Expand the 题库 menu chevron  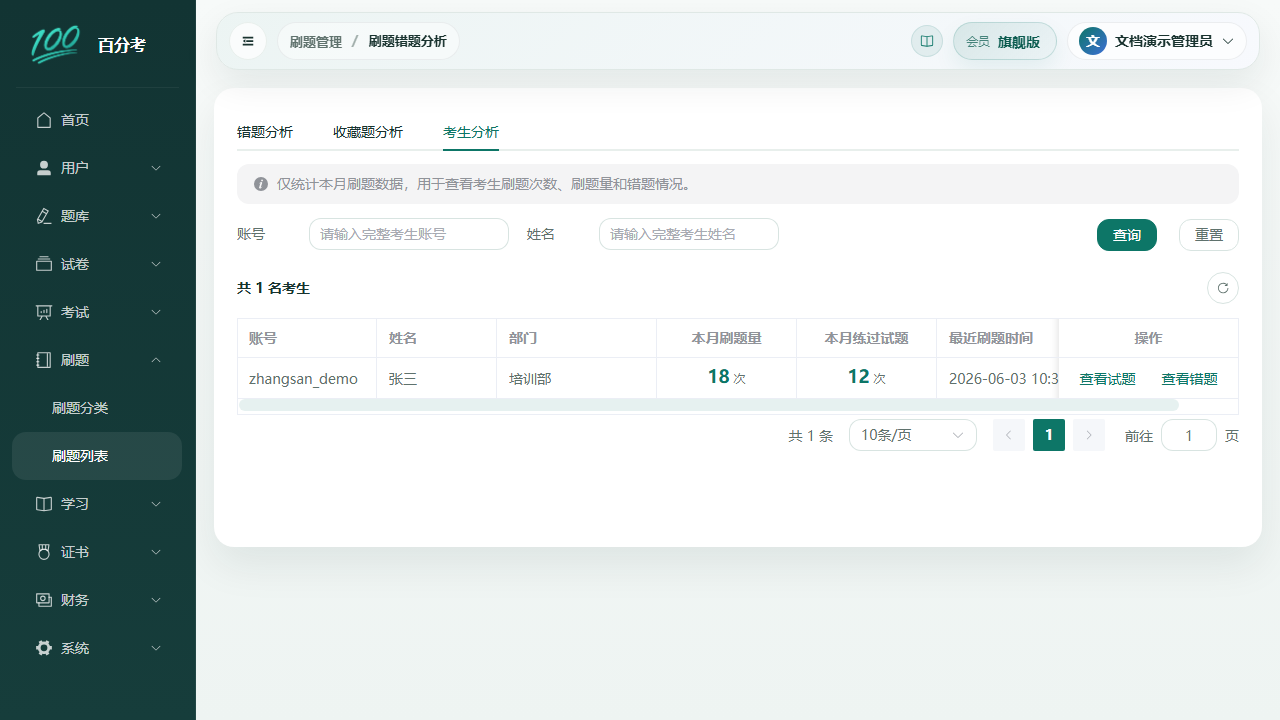click(x=156, y=216)
